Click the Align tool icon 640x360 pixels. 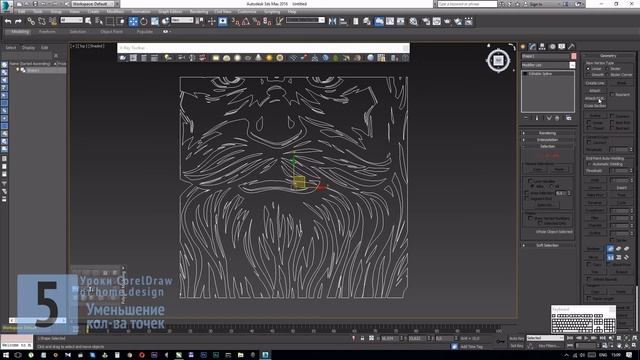click(x=343, y=21)
